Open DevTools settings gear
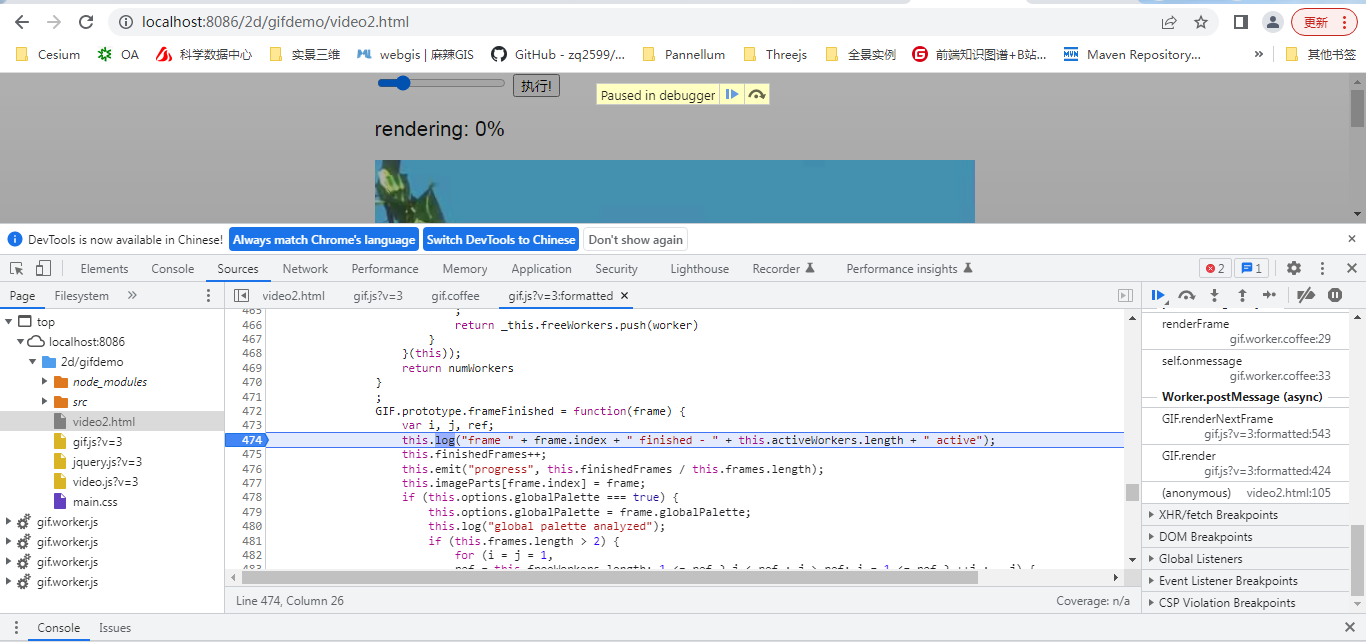 point(1294,268)
